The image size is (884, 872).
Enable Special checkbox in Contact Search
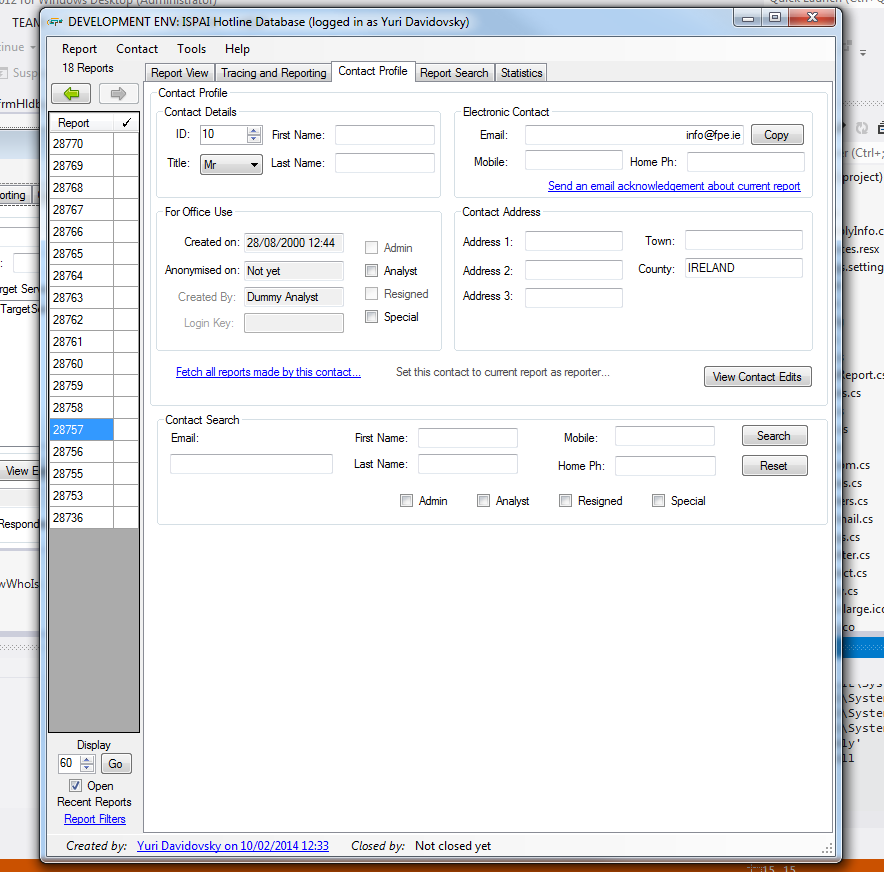pyautogui.click(x=658, y=501)
